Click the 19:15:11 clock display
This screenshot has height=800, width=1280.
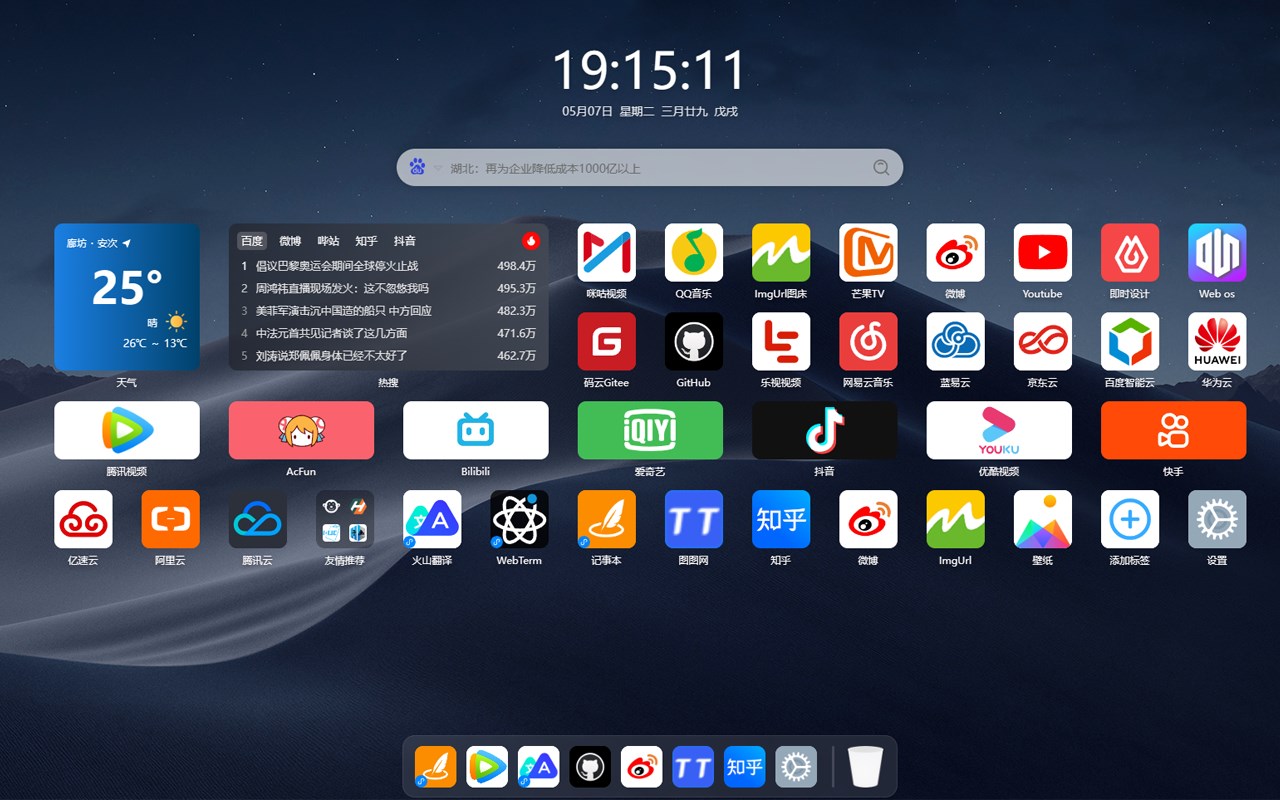click(x=650, y=71)
